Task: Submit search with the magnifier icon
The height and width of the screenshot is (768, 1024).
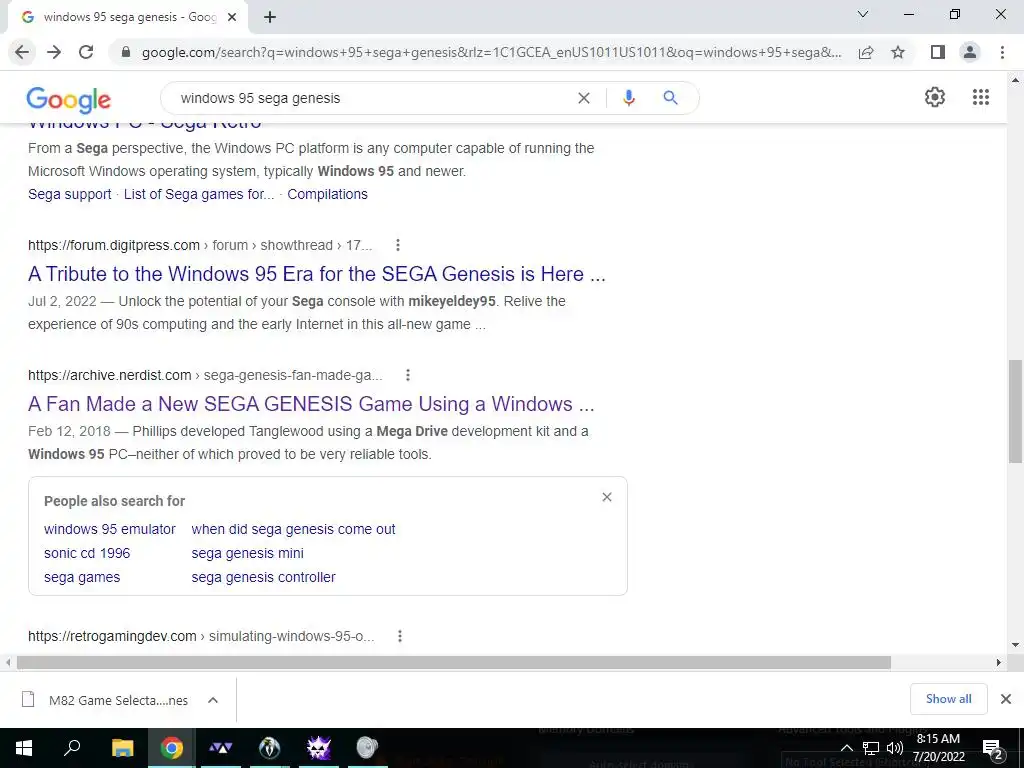Action: pos(670,98)
